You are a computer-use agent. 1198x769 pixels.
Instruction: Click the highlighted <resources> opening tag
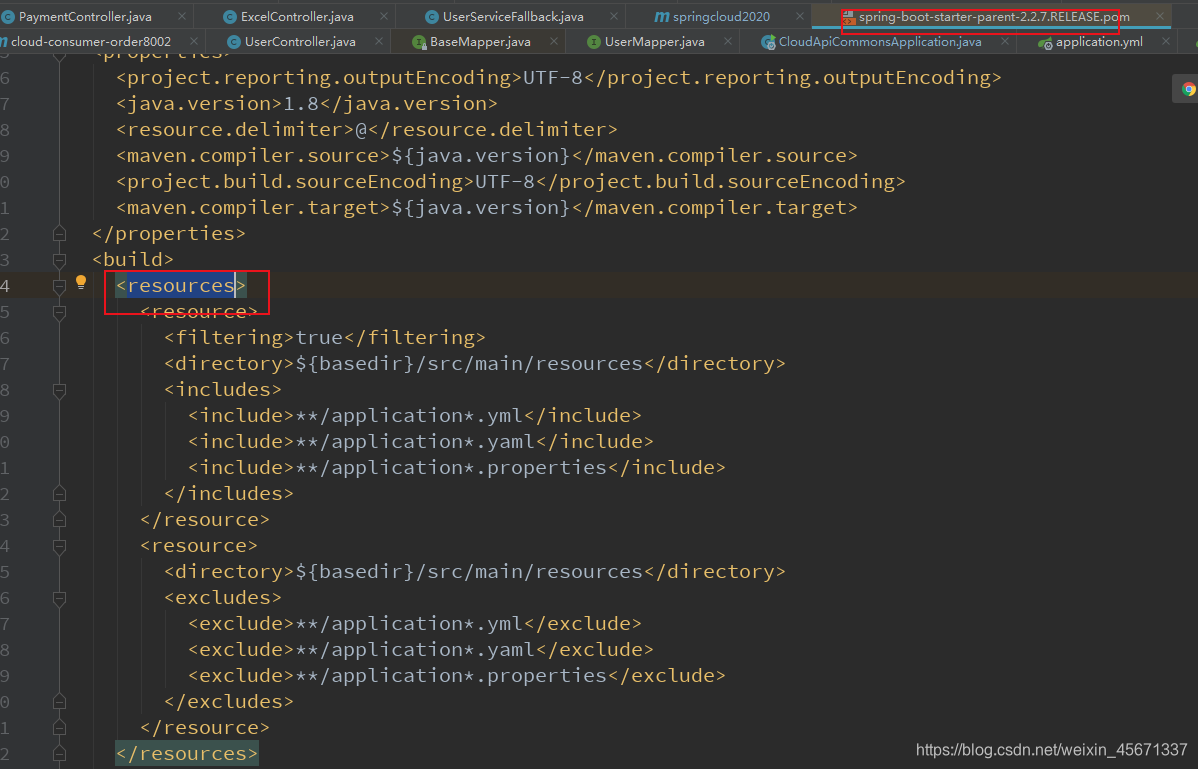(181, 286)
